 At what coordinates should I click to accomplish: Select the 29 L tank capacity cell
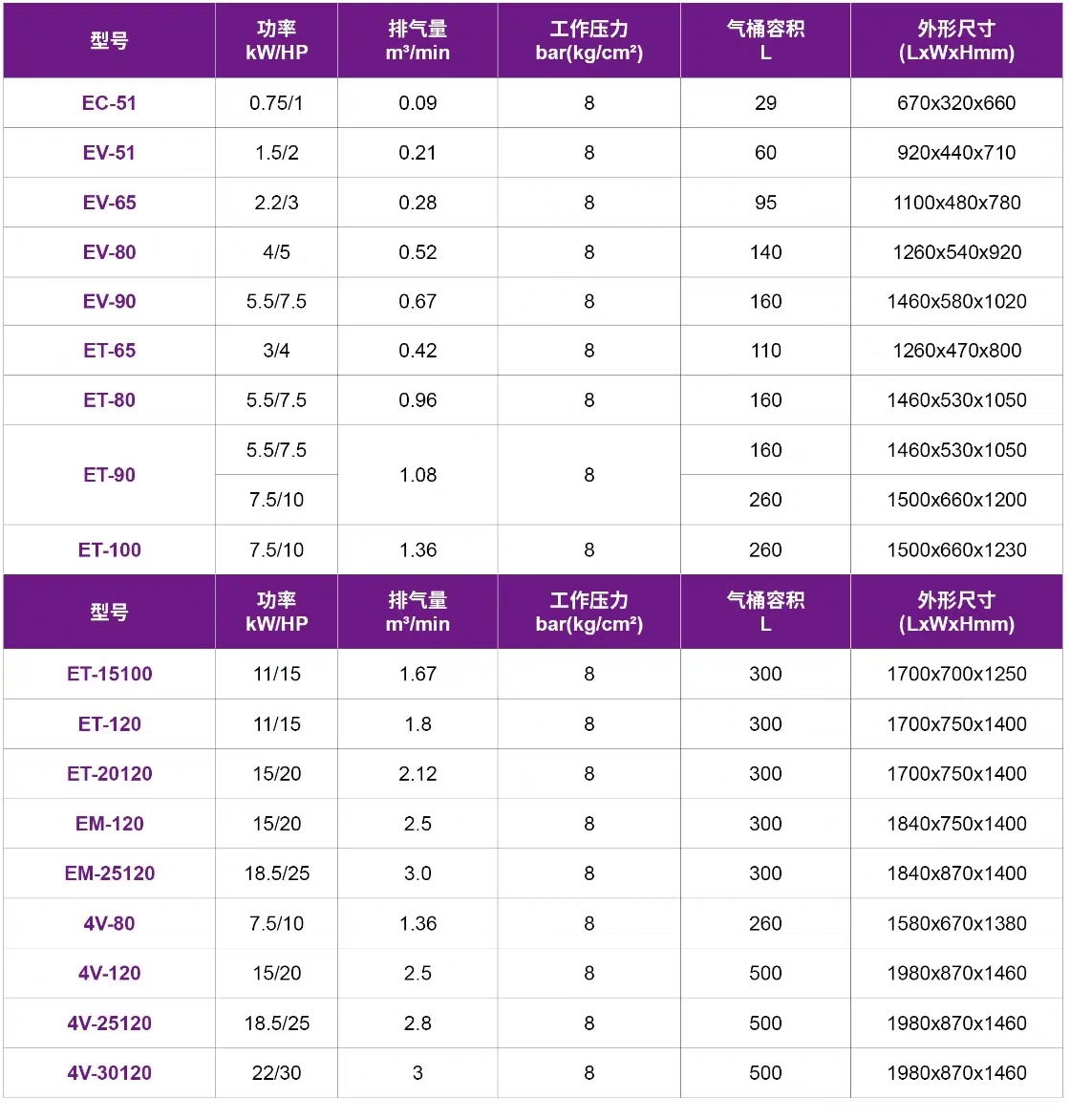[x=765, y=103]
